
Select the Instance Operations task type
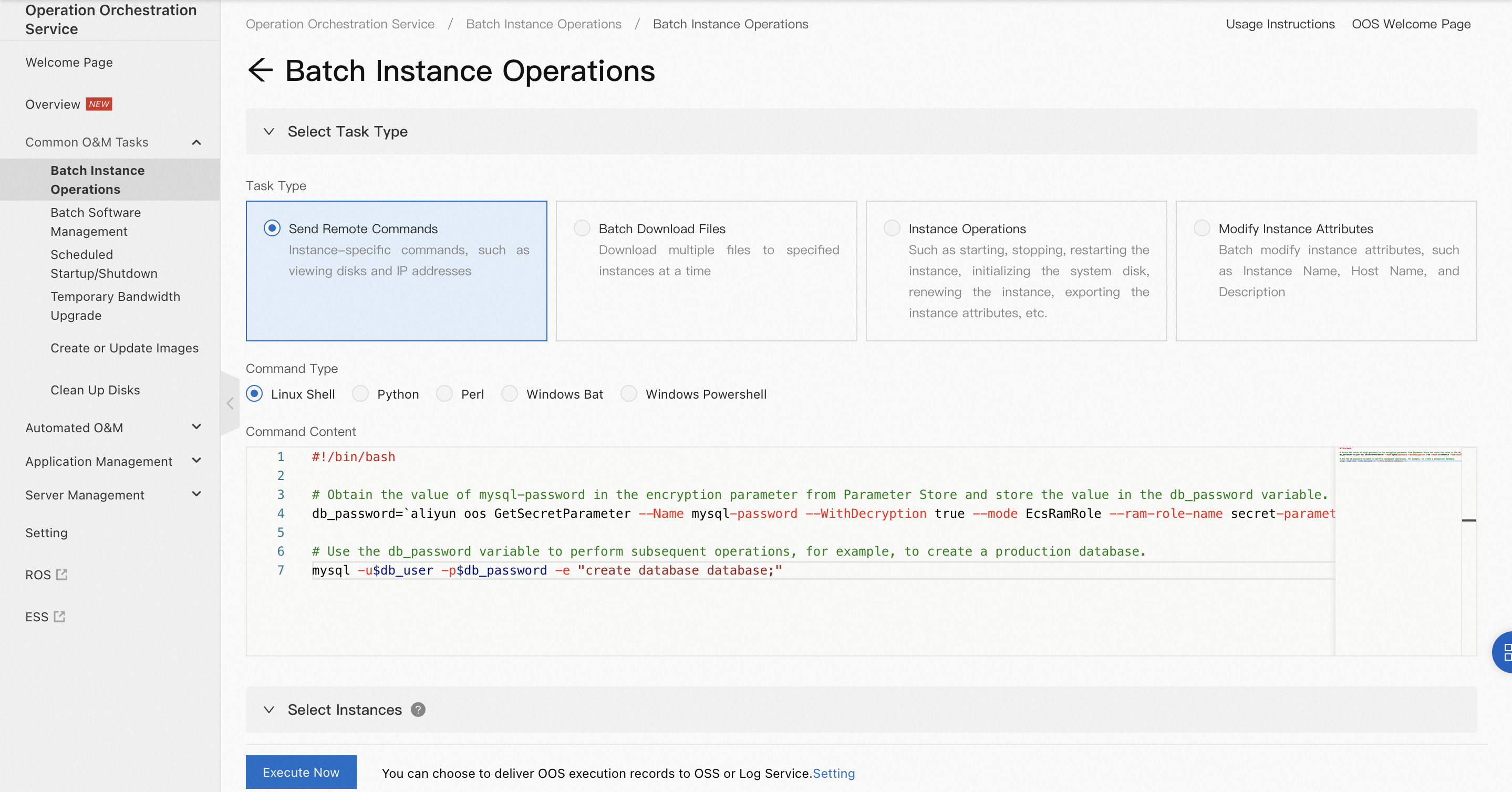(x=1016, y=270)
